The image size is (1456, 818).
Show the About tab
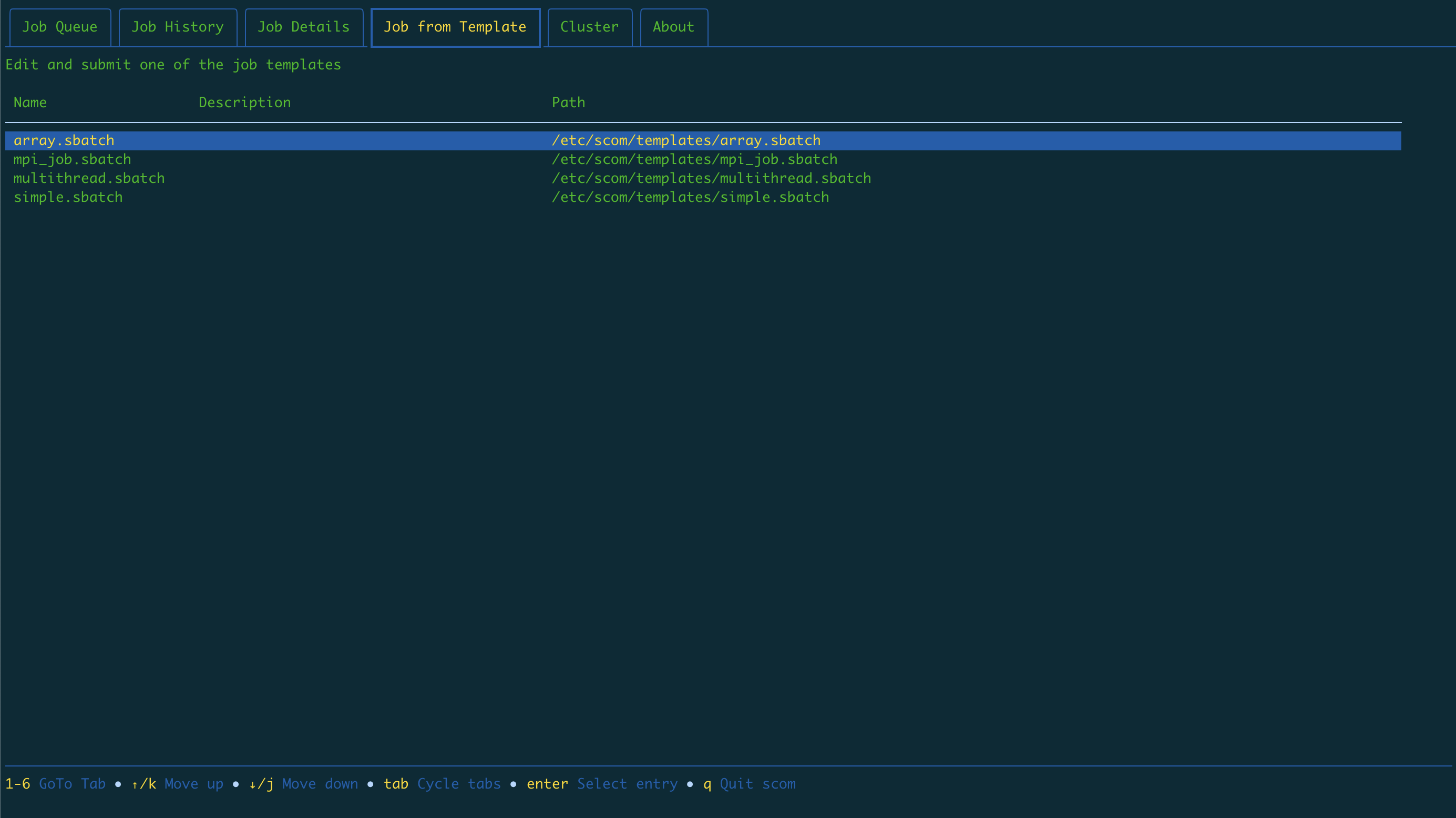(673, 27)
